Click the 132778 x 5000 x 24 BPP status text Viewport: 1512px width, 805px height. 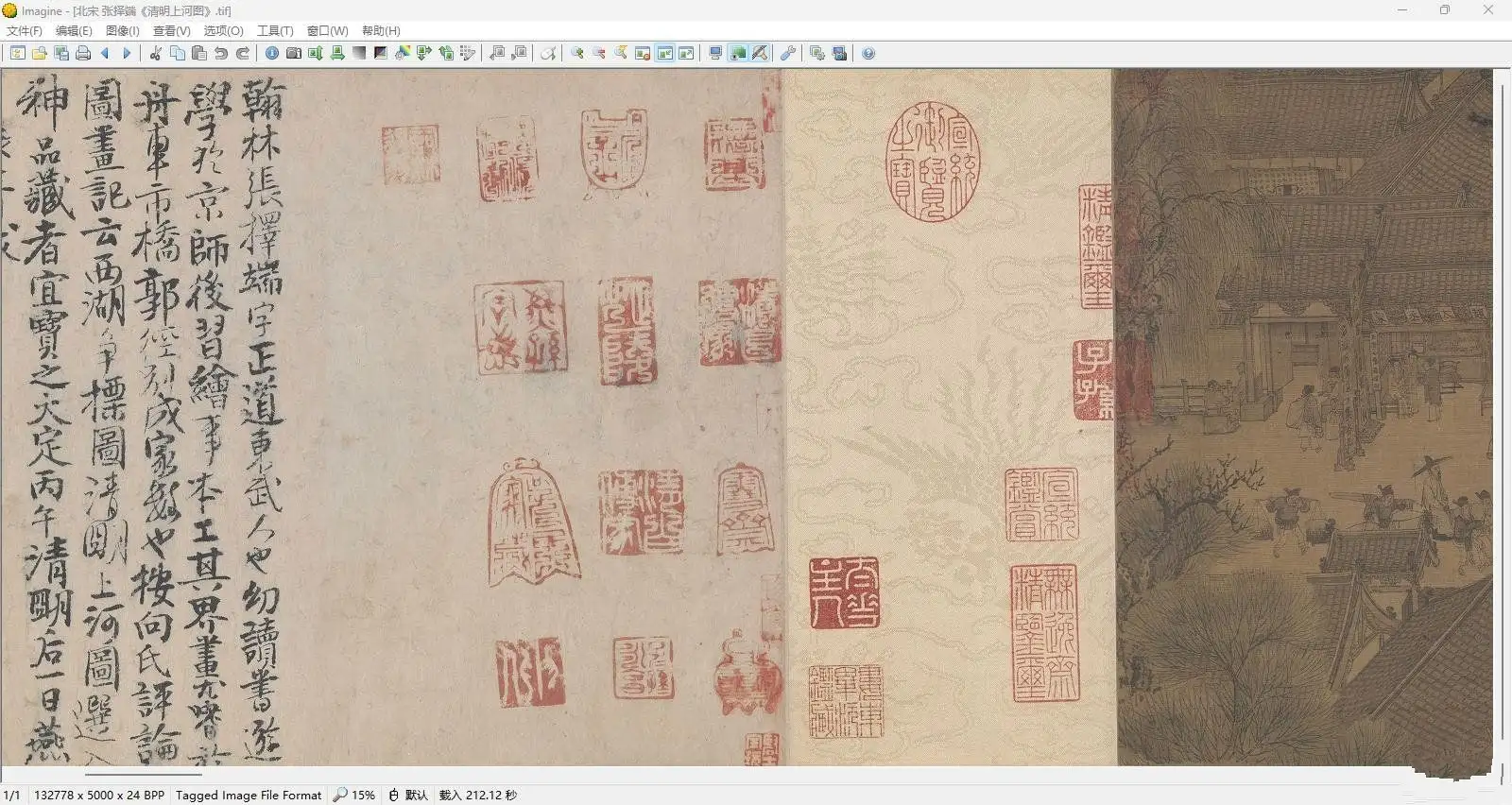[x=99, y=796]
